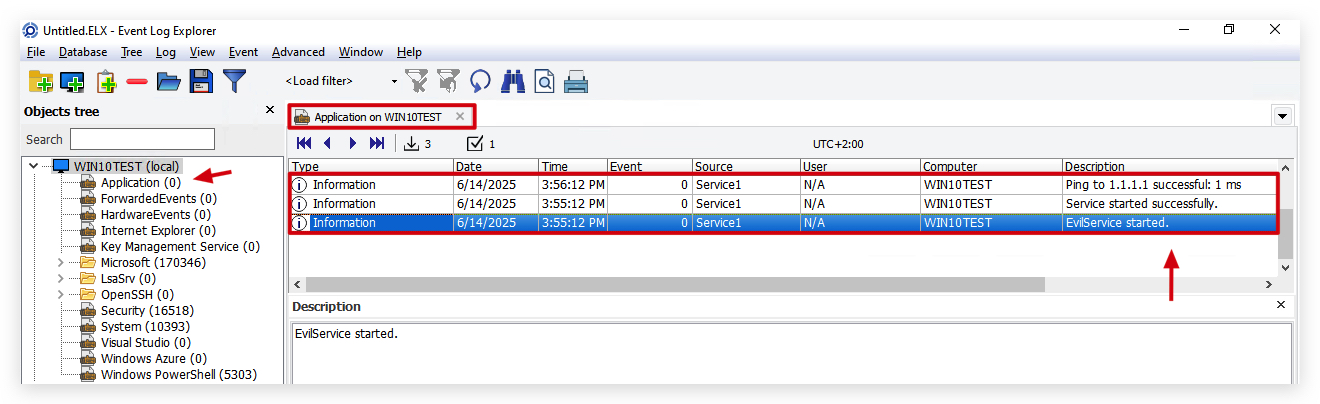Click the add log clipboard toolbar icon
The height and width of the screenshot is (404, 1320).
[x=106, y=81]
